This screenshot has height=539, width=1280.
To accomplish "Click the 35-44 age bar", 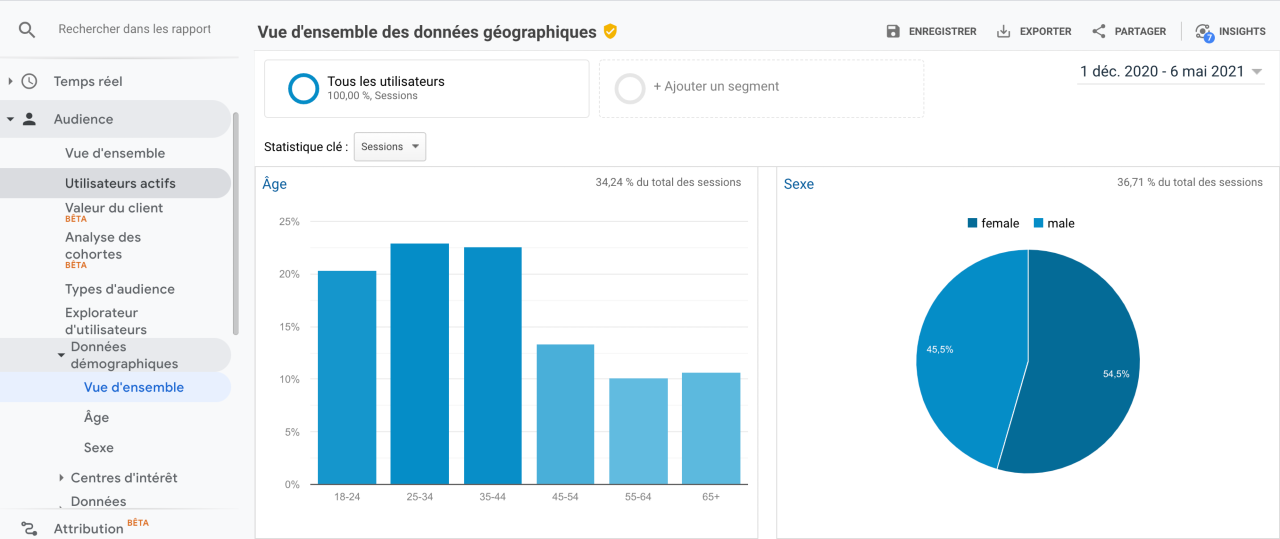I will coord(493,365).
